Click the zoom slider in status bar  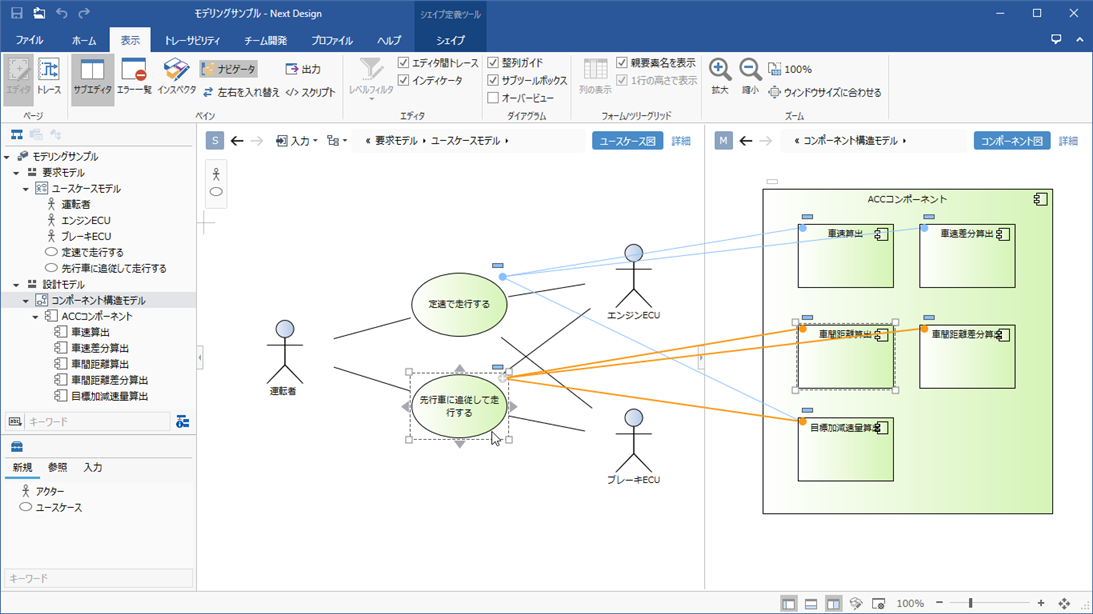coord(970,604)
